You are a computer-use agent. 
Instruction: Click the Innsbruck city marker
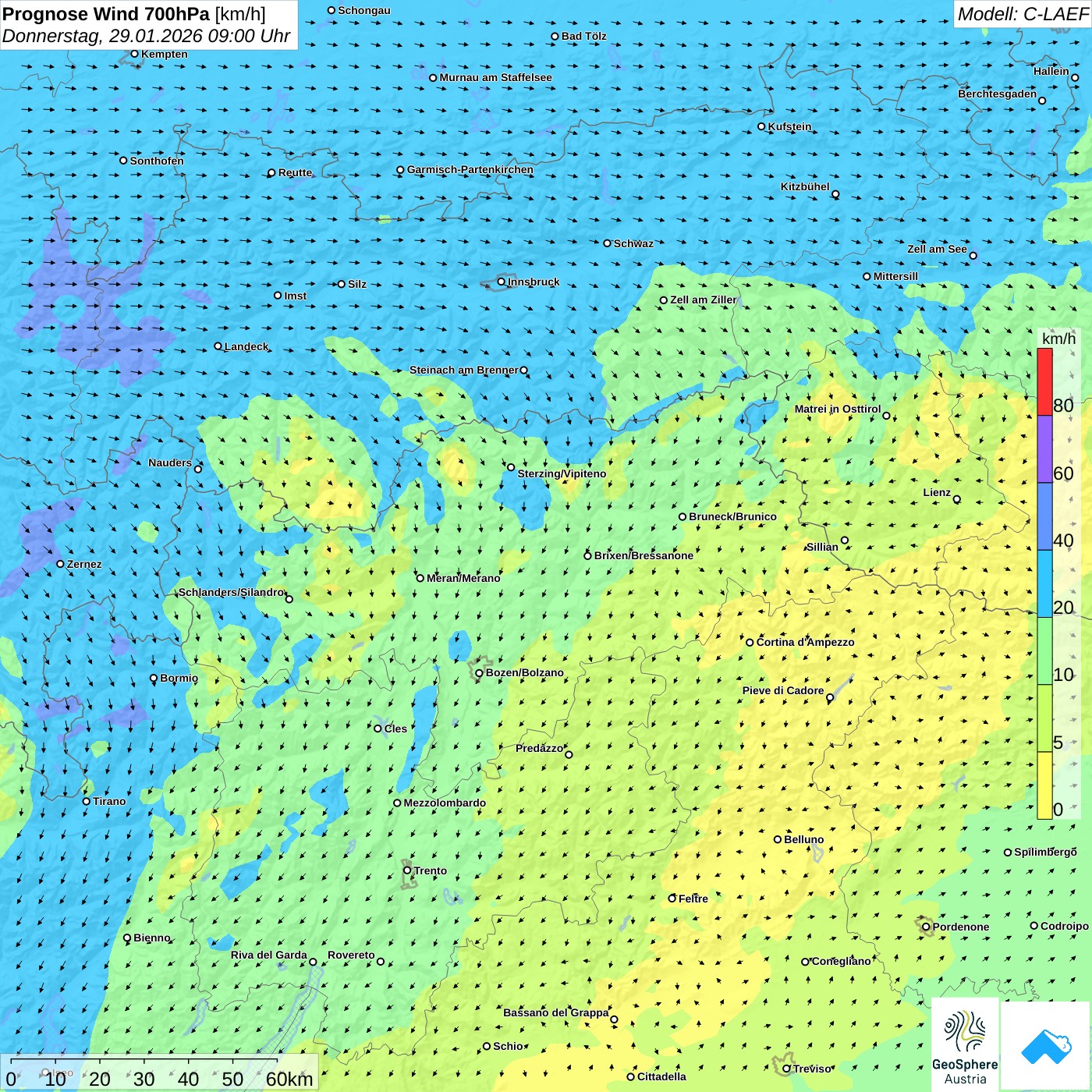point(501,282)
